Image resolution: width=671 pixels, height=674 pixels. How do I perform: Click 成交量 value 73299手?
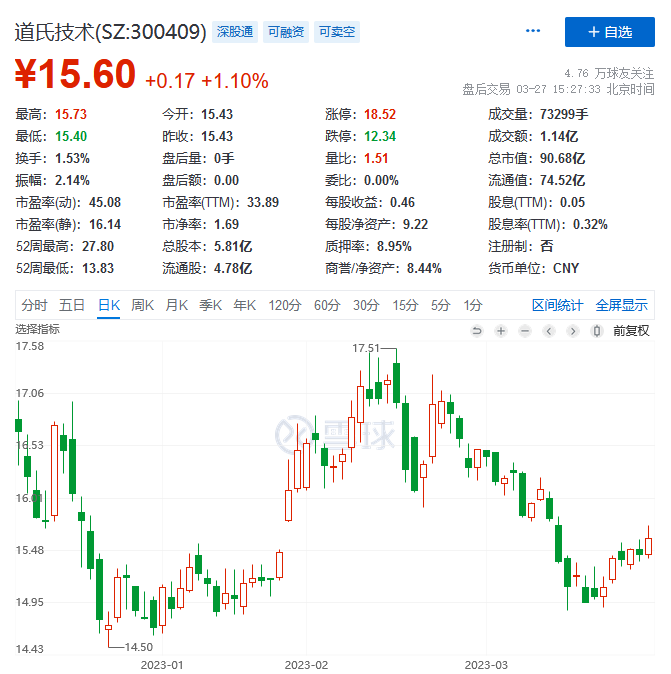click(x=564, y=114)
